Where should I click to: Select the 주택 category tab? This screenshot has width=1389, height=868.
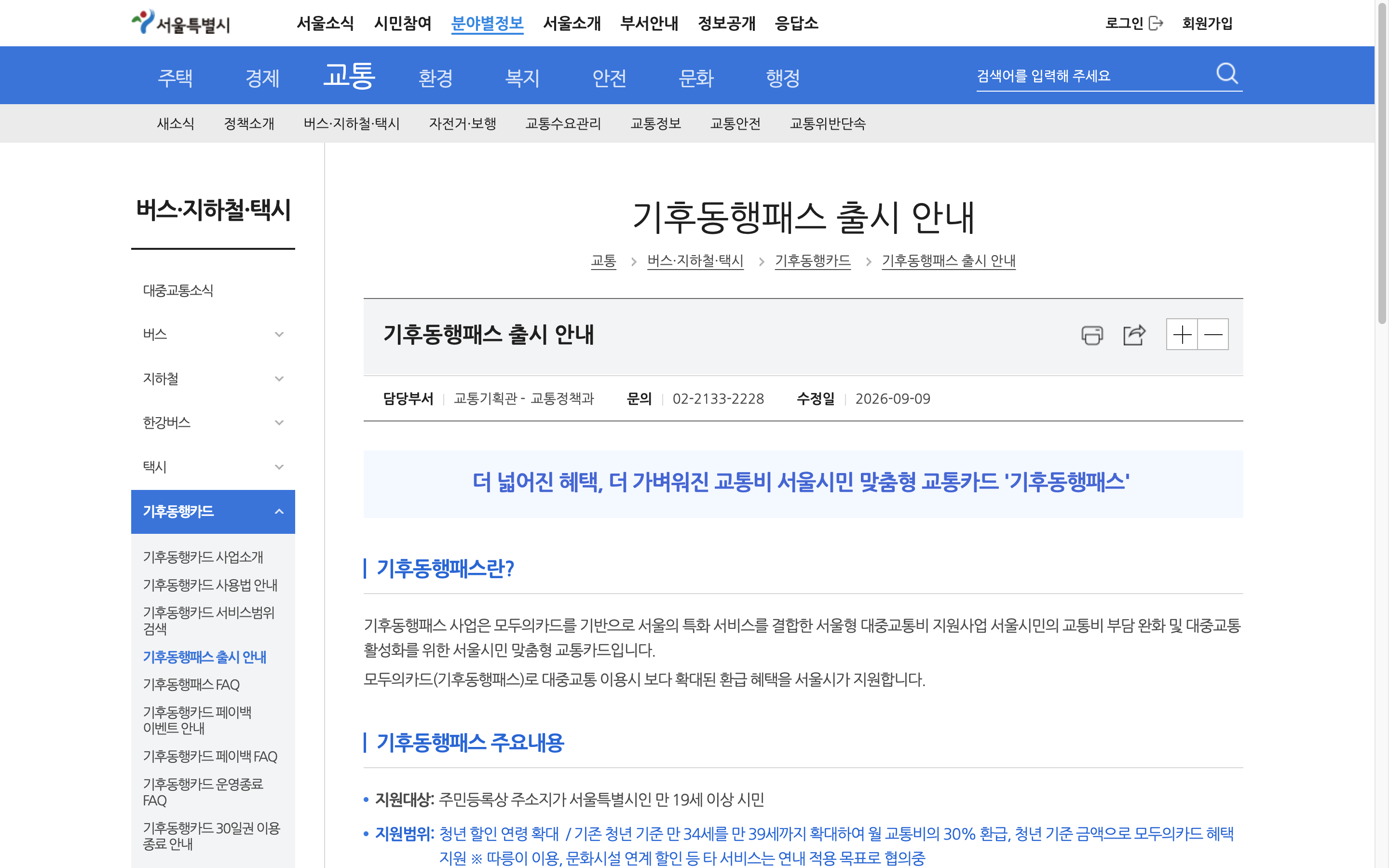[175, 78]
